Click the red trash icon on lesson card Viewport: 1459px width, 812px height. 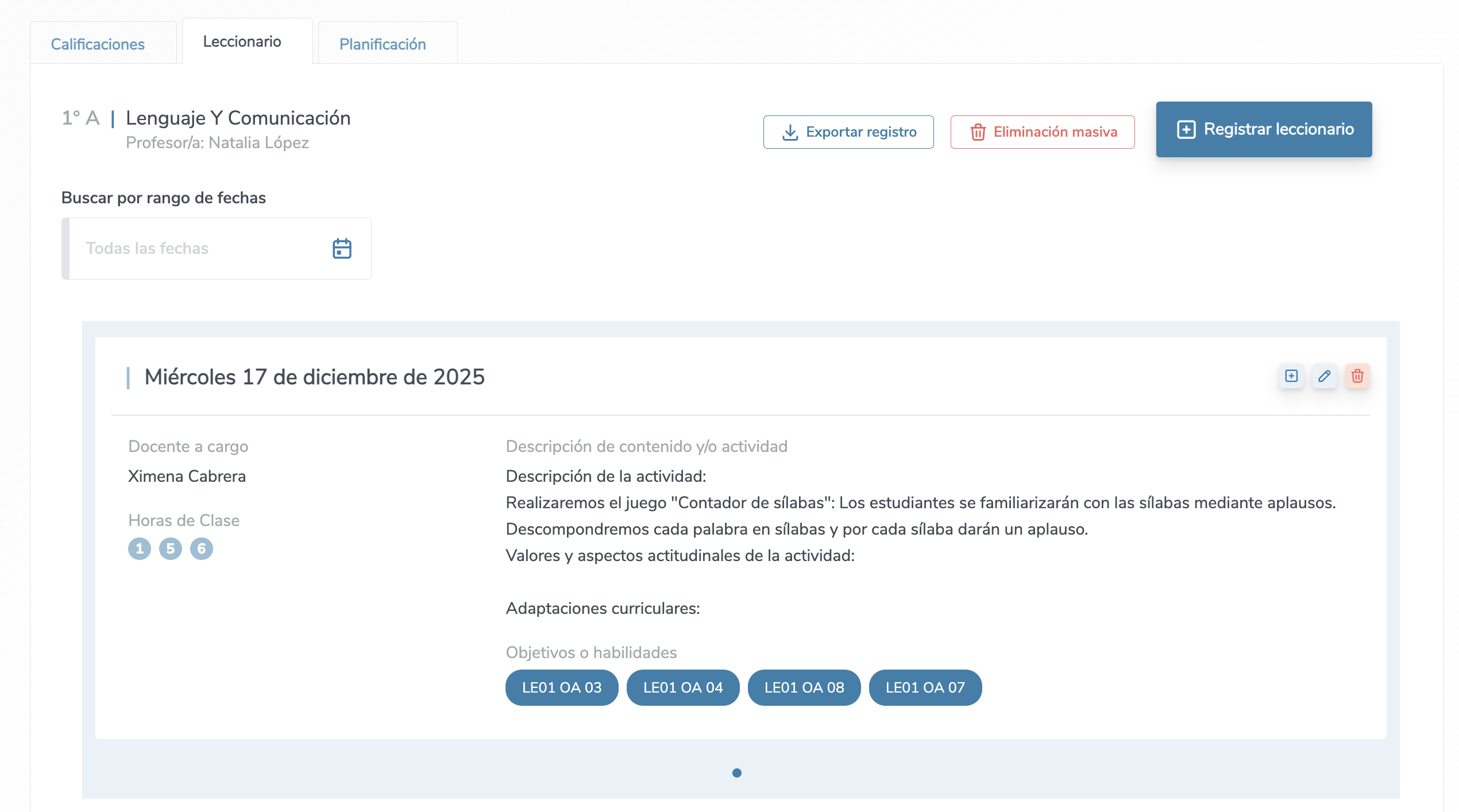(x=1357, y=376)
